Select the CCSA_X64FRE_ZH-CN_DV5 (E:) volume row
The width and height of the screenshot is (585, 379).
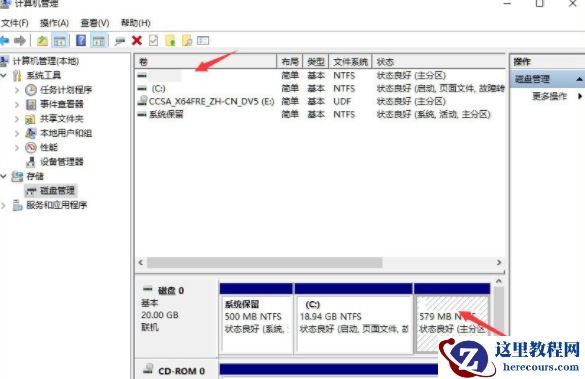[320, 101]
